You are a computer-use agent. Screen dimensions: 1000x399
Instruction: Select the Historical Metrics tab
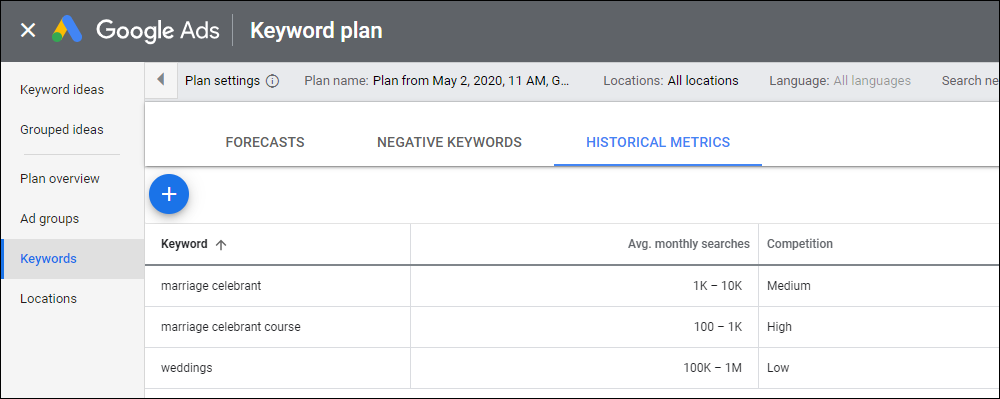click(x=658, y=142)
